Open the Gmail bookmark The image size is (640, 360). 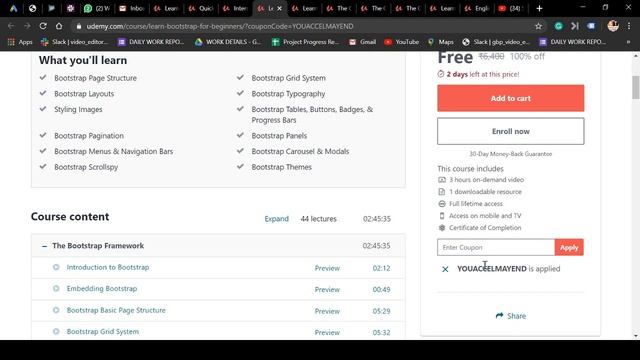362,42
